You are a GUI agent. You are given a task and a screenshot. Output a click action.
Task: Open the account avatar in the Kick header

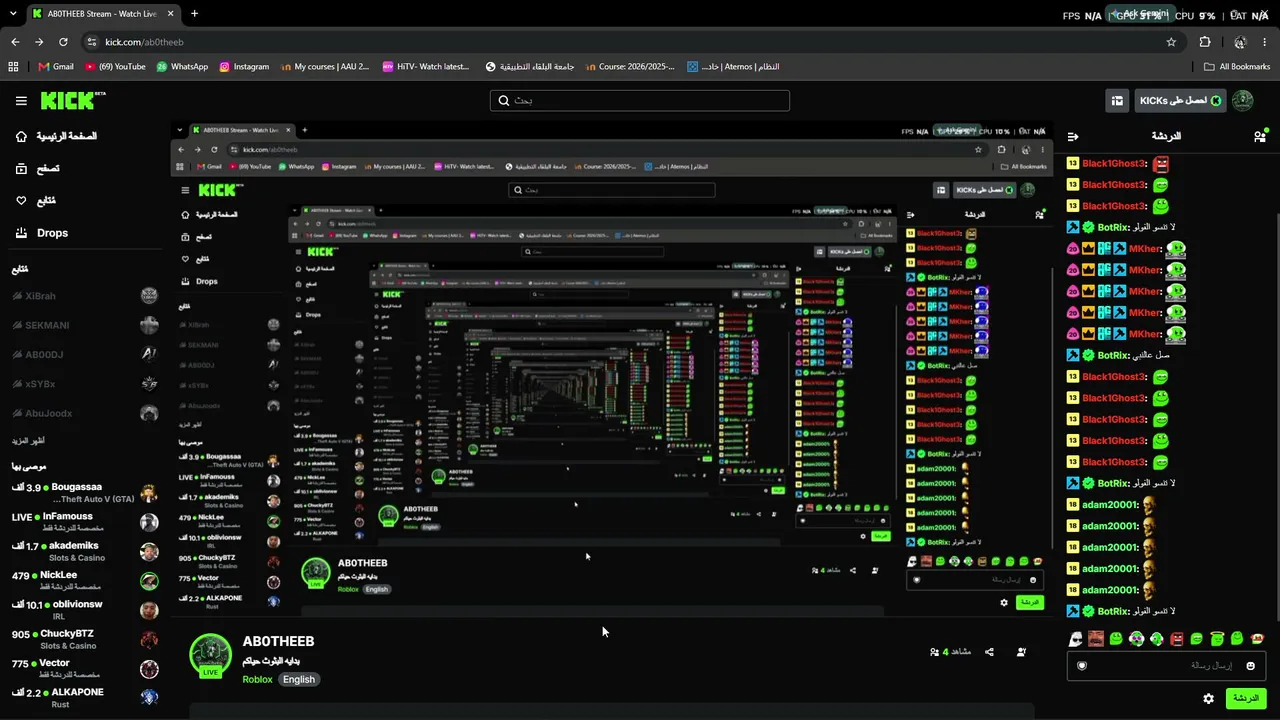click(1242, 101)
